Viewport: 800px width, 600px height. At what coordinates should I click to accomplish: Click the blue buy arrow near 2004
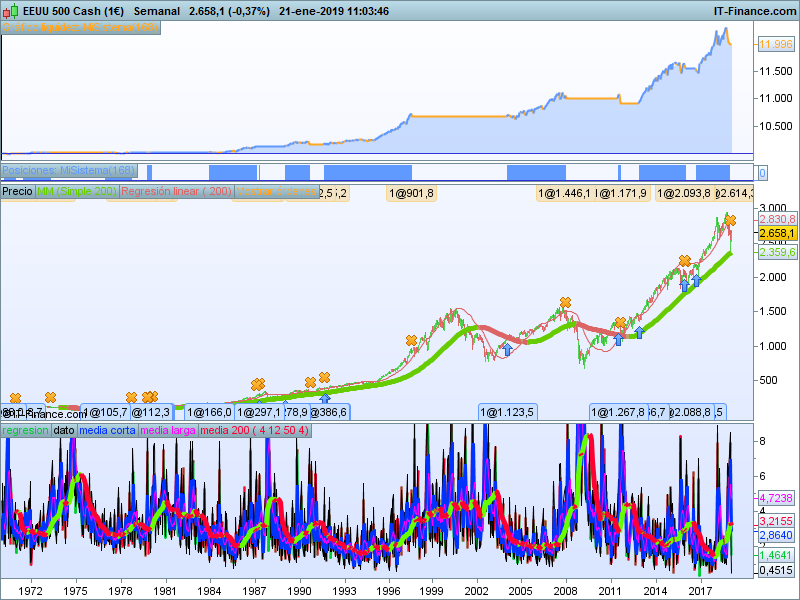pos(507,349)
